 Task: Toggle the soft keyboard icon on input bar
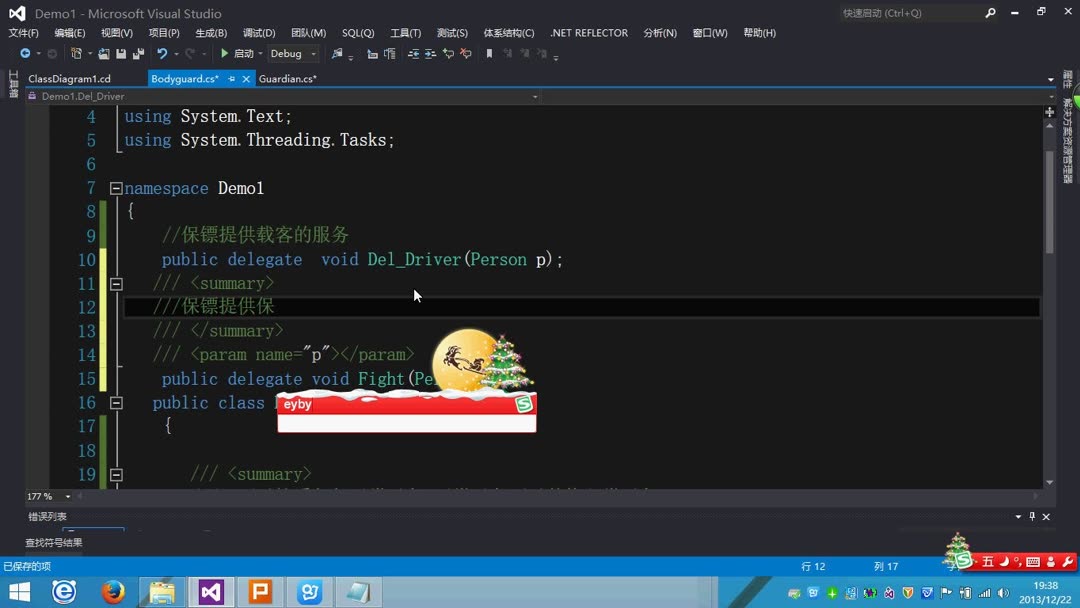point(1033,561)
